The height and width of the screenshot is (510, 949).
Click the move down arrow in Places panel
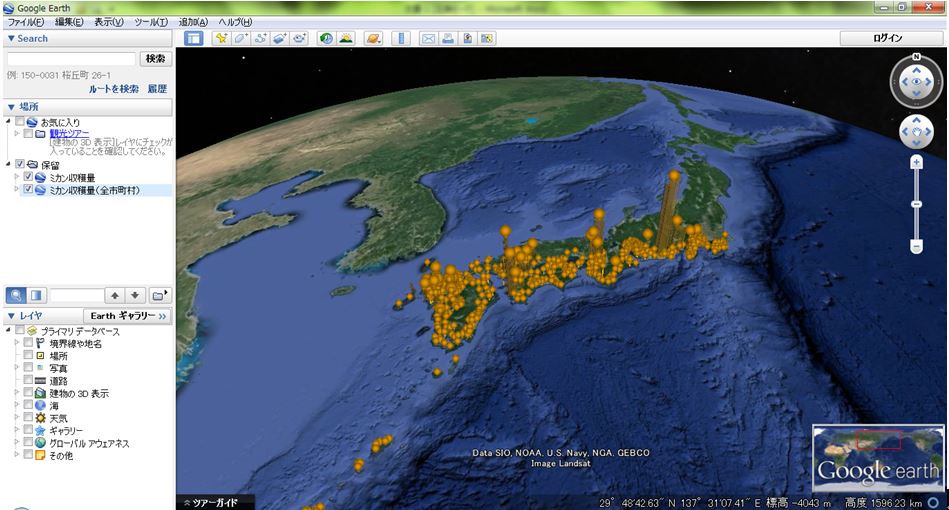pos(135,295)
